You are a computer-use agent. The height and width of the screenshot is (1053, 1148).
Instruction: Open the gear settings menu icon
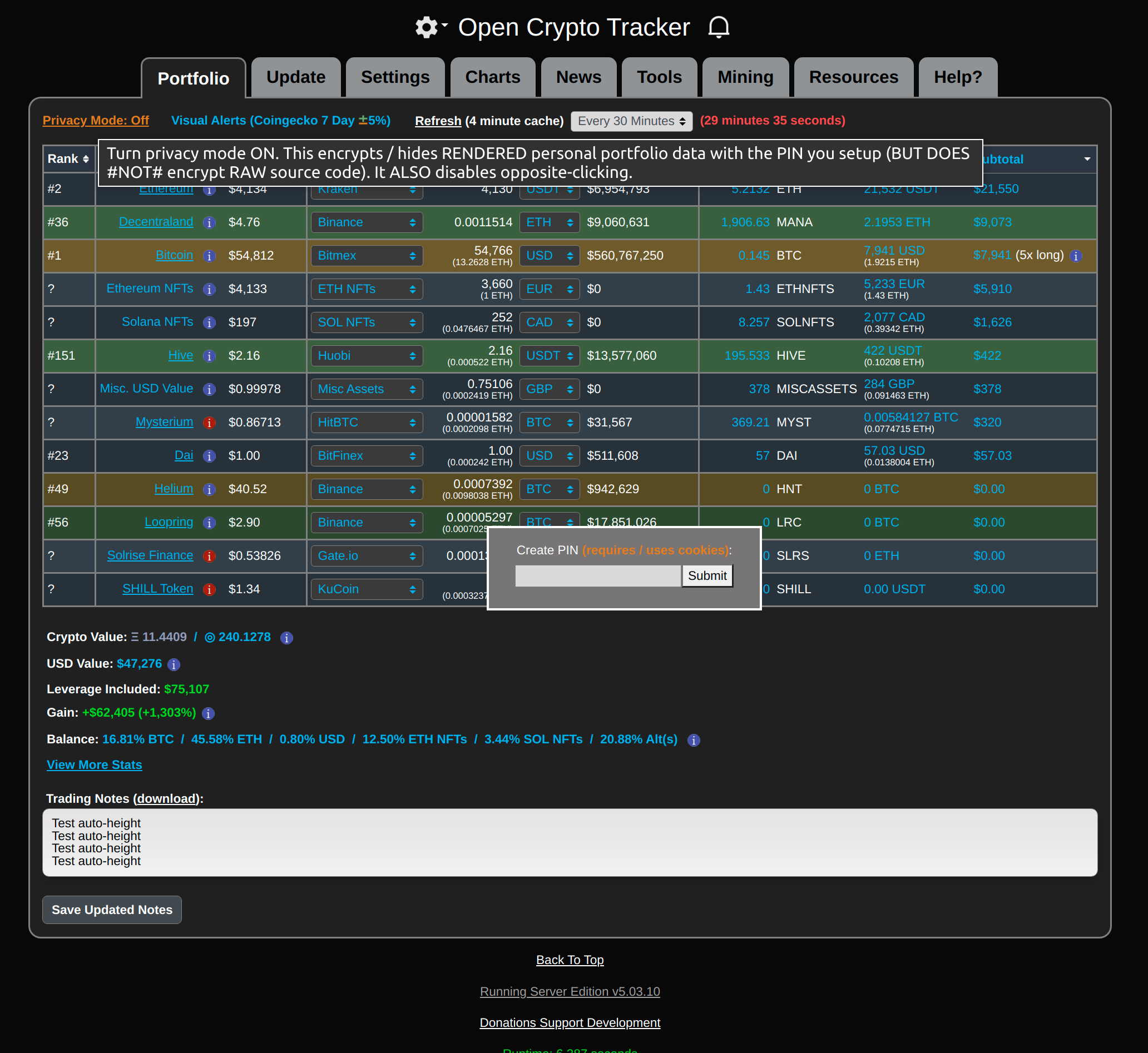pyautogui.click(x=431, y=27)
